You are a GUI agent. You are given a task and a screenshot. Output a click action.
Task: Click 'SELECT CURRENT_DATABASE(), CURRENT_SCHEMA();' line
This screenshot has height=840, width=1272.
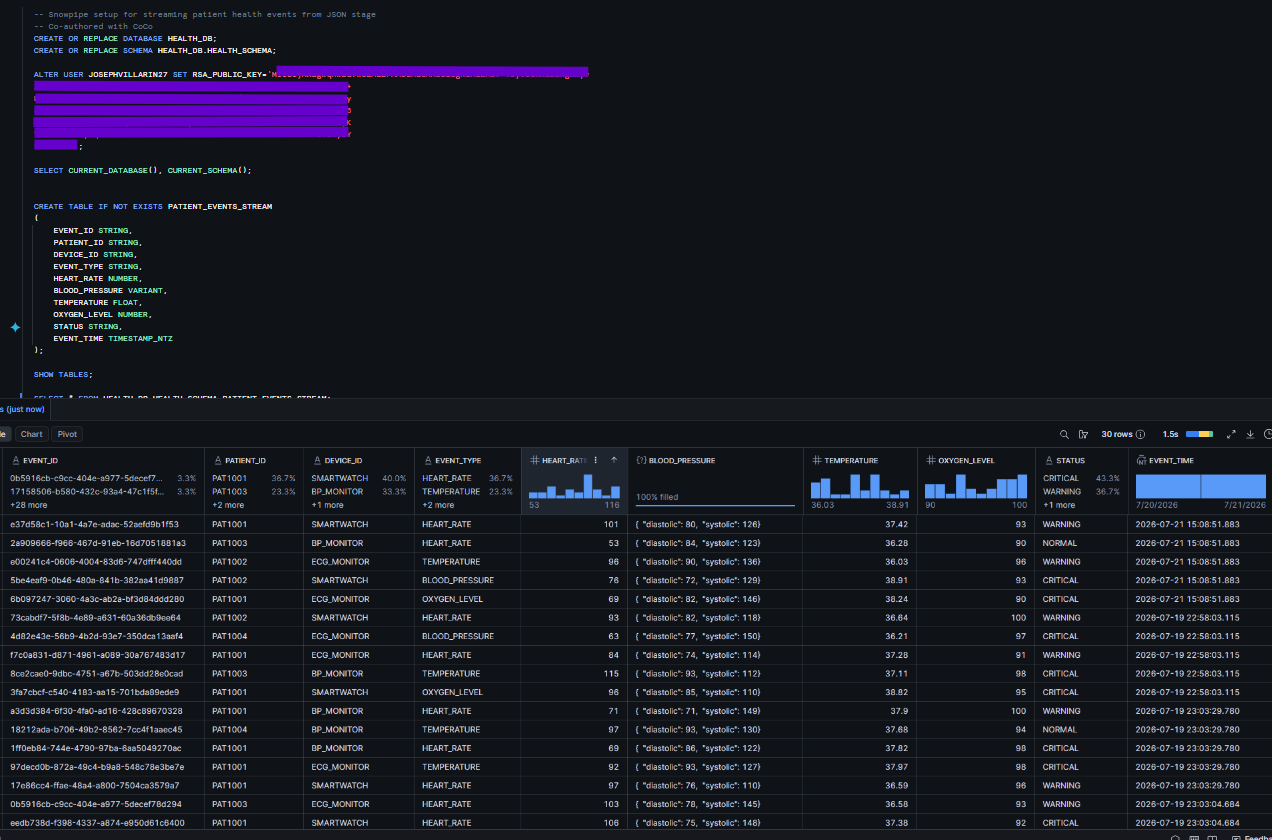coord(143,170)
